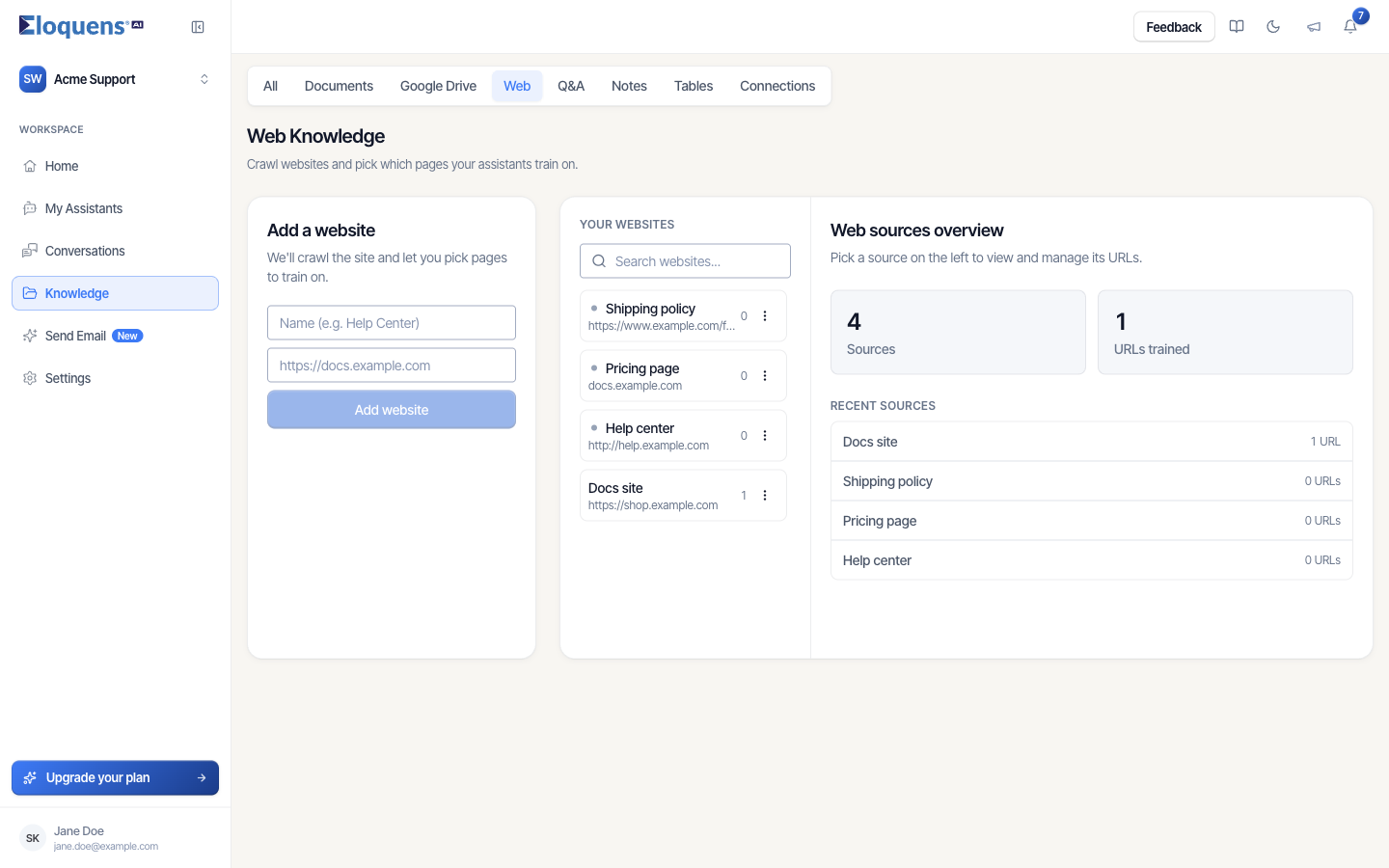Viewport: 1389px width, 868px height.
Task: Open the Acme Support workspace switcher
Action: click(115, 79)
